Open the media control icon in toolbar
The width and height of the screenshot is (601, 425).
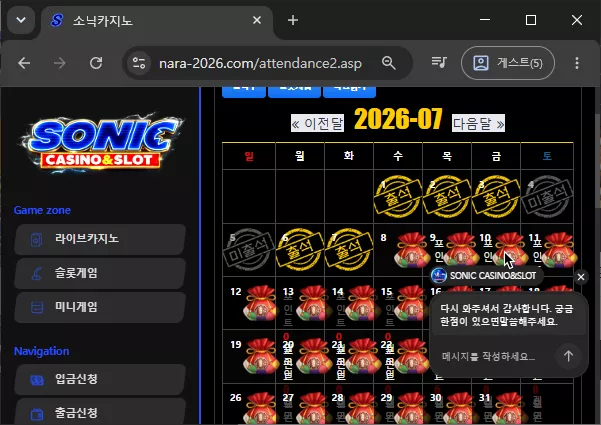(439, 63)
